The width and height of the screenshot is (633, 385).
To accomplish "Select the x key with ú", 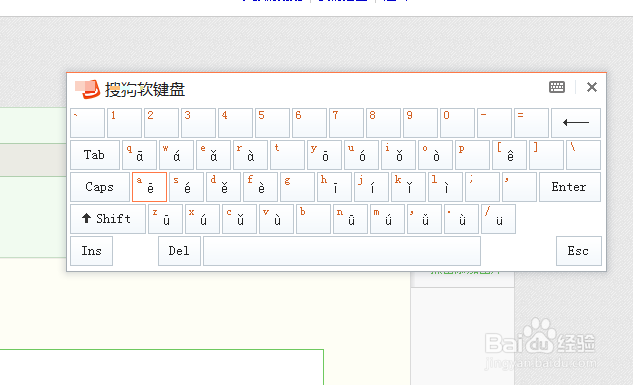I will (x=203, y=219).
